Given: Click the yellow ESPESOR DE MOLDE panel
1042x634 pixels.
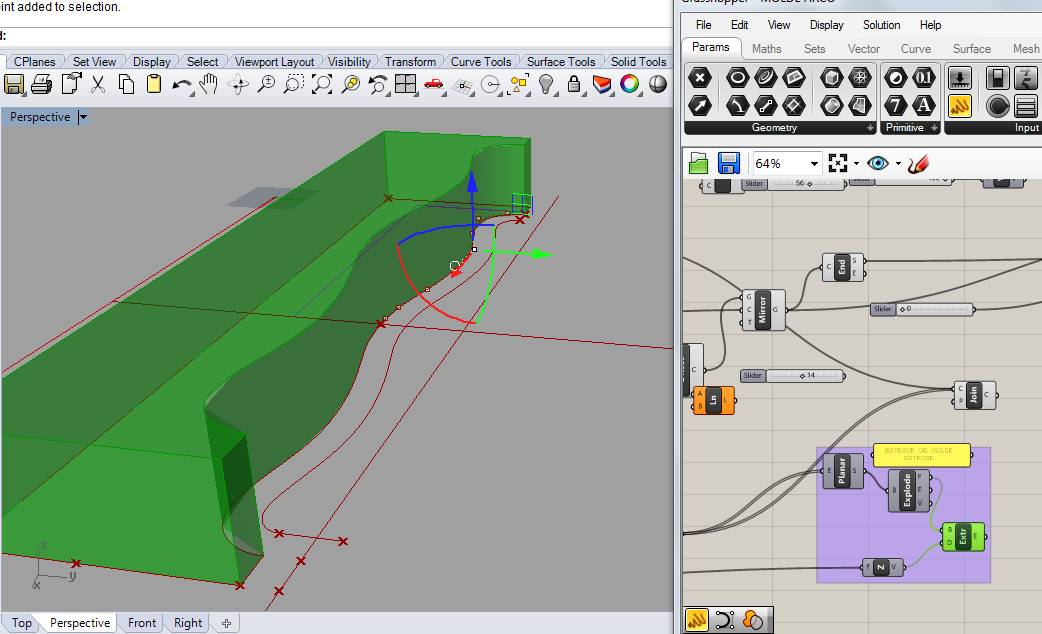Looking at the screenshot, I should click(x=921, y=455).
